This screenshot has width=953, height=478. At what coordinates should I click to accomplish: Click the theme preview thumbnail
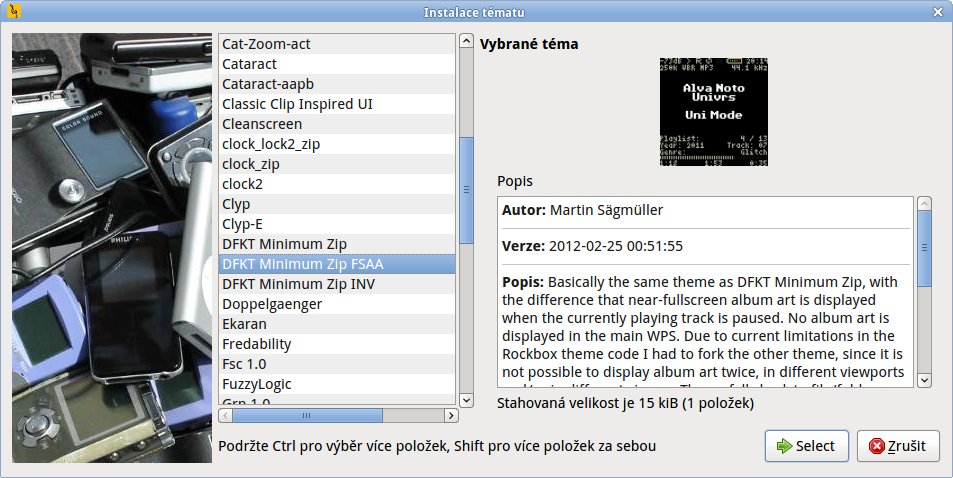714,113
